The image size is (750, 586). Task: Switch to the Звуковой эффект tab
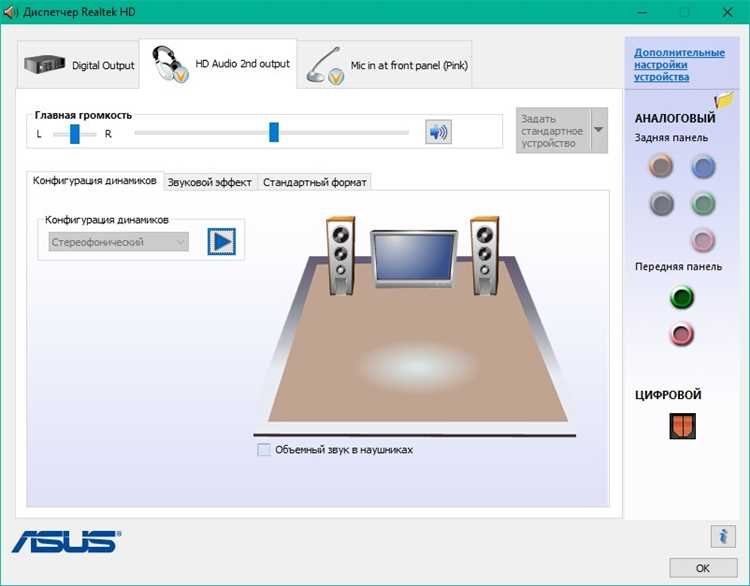click(210, 182)
